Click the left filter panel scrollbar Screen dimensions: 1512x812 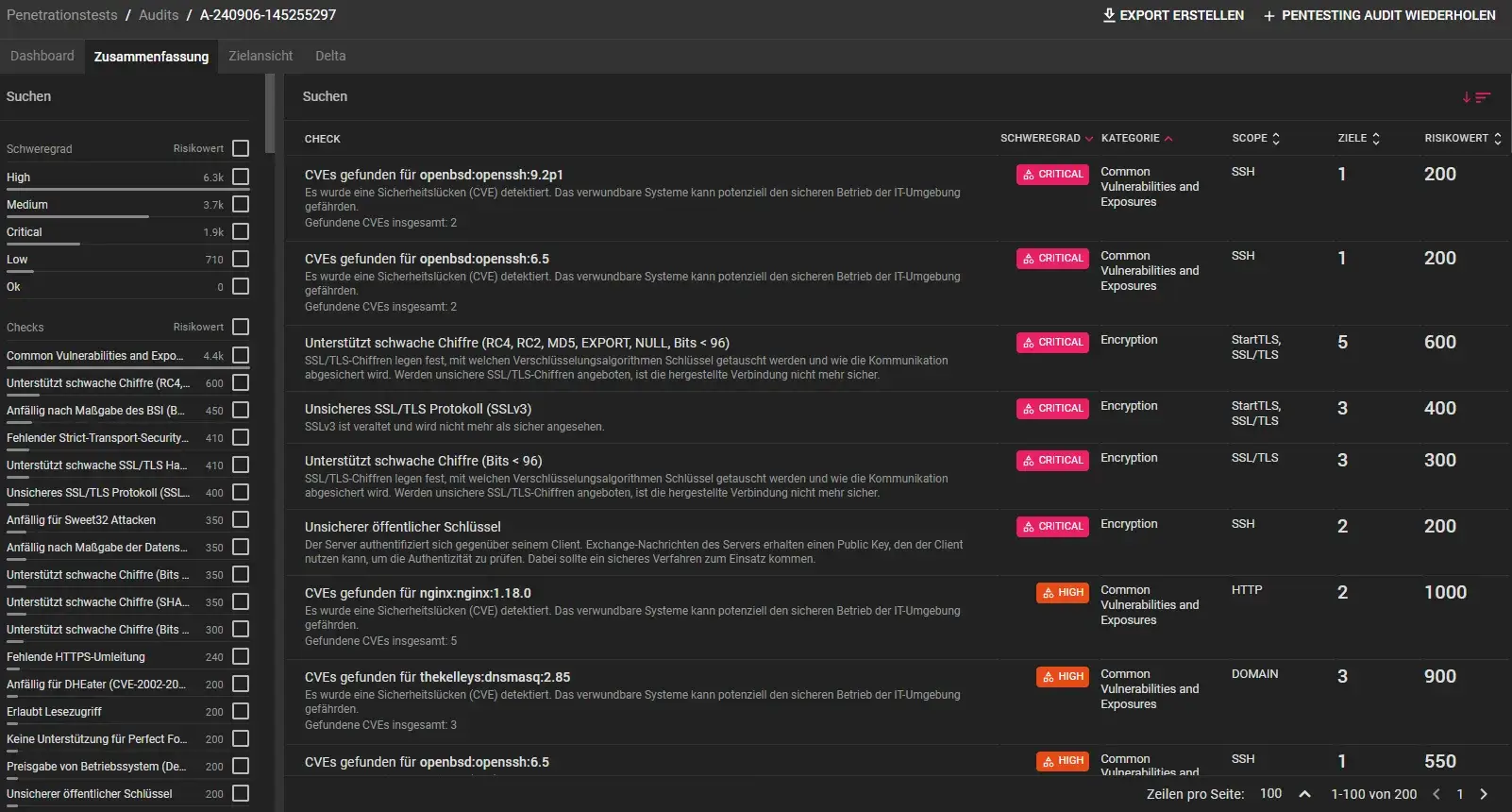point(270,113)
